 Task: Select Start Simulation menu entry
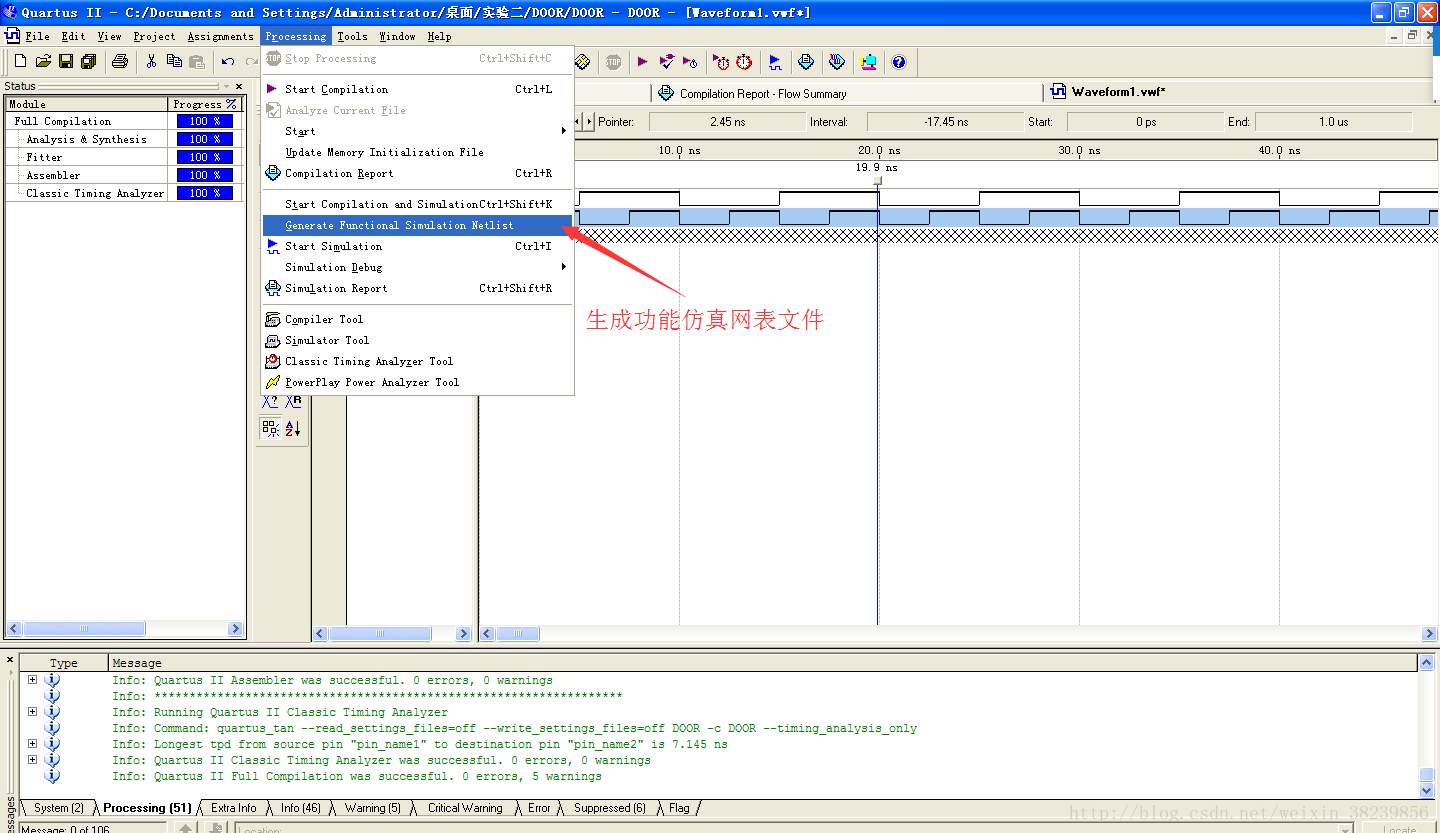click(x=418, y=246)
